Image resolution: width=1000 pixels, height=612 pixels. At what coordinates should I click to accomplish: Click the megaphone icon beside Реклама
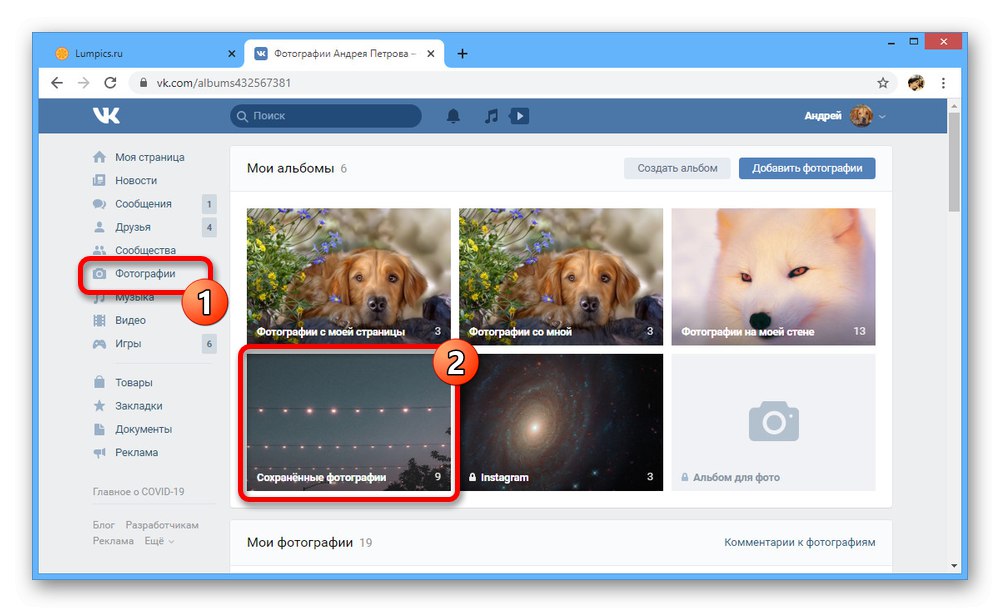tap(99, 453)
